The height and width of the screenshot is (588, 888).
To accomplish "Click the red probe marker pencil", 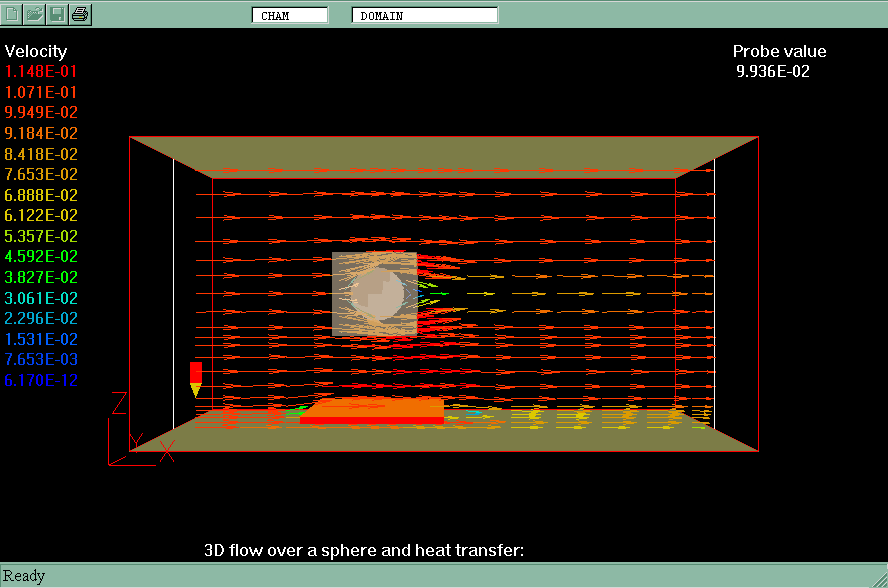I will (x=196, y=378).
